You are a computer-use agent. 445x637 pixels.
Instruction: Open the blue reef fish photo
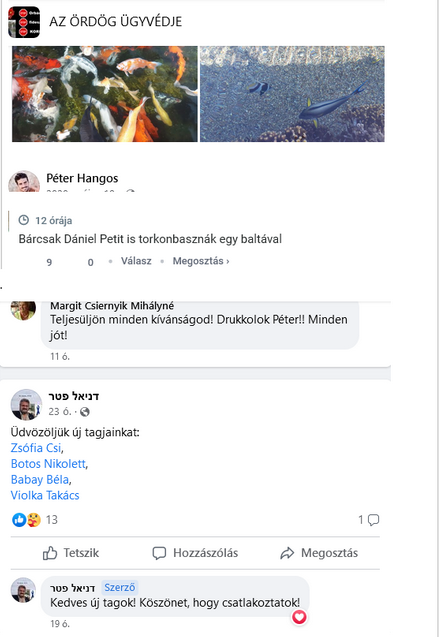pyautogui.click(x=292, y=94)
